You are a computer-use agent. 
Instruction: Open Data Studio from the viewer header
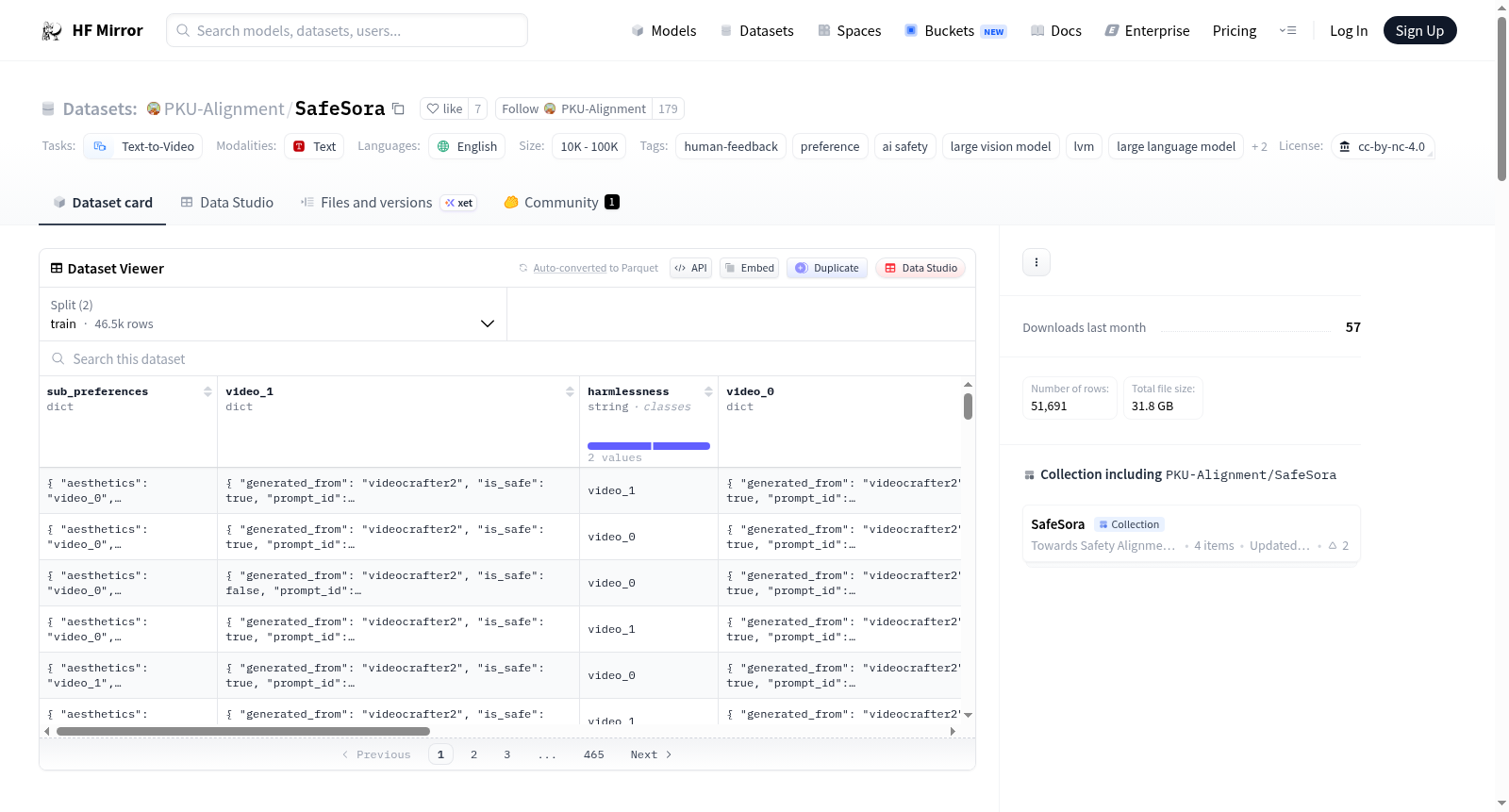click(x=920, y=268)
